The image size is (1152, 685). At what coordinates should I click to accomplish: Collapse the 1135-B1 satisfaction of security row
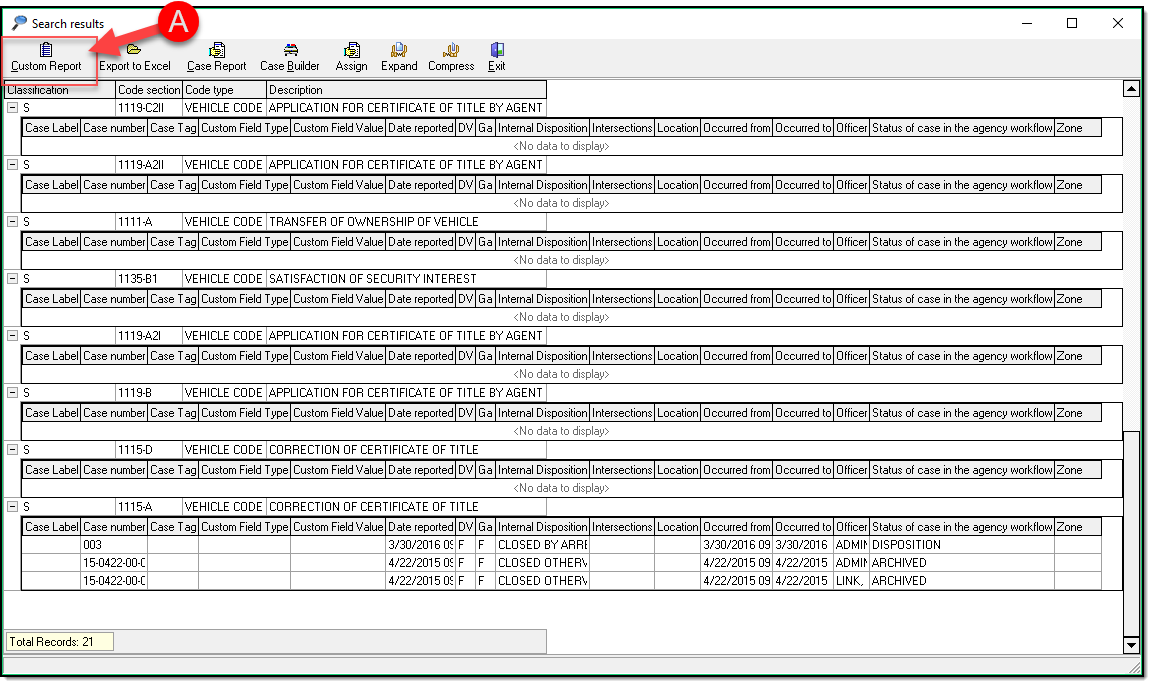coord(12,279)
